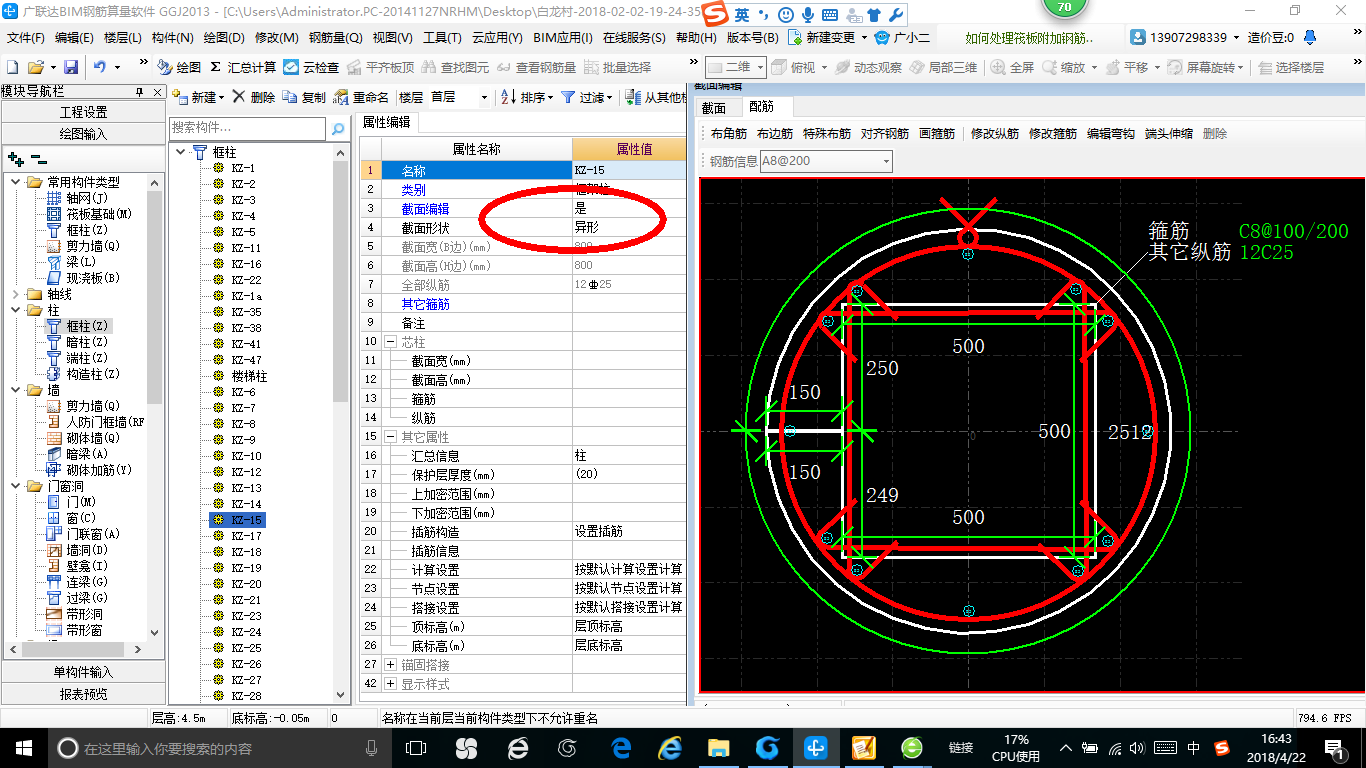Click the 截面形状 value 异形
The width and height of the screenshot is (1366, 768).
pyautogui.click(x=629, y=227)
